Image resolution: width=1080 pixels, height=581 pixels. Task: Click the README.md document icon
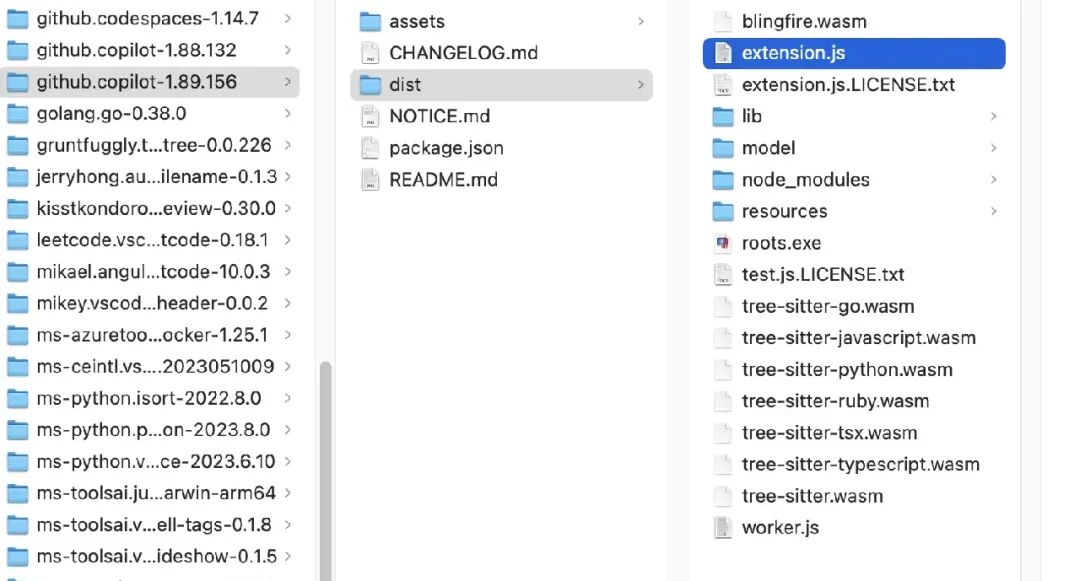click(x=371, y=180)
